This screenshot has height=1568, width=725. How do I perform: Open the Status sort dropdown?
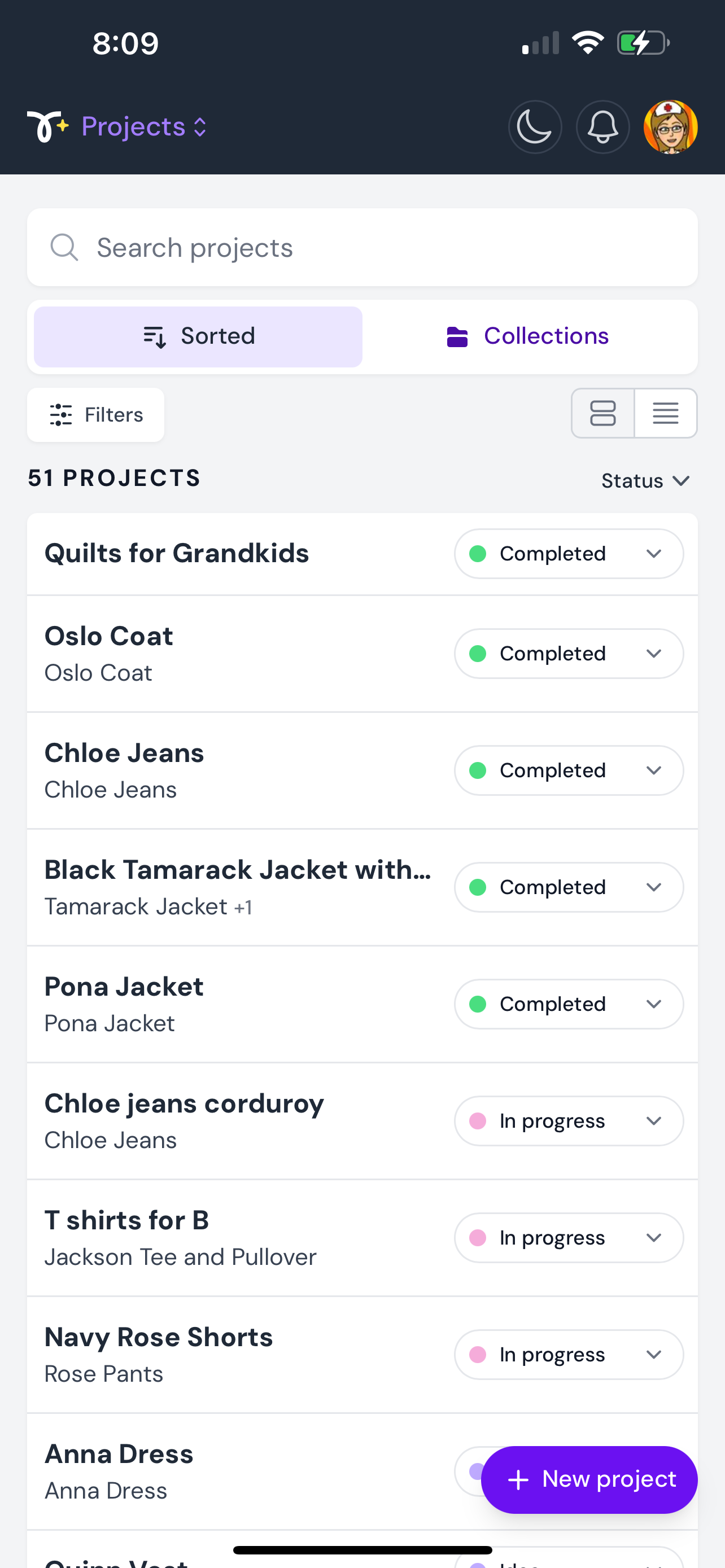pyautogui.click(x=645, y=481)
